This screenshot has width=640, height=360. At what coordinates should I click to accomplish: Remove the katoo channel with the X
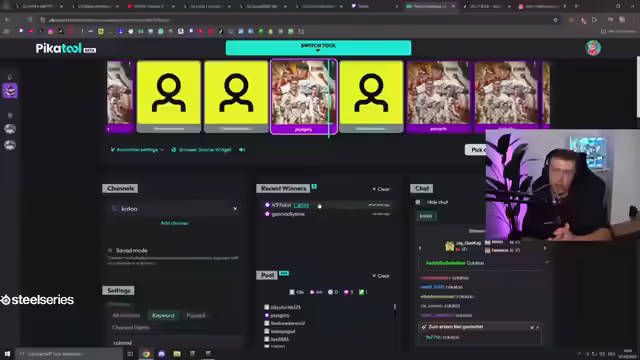[x=235, y=209]
